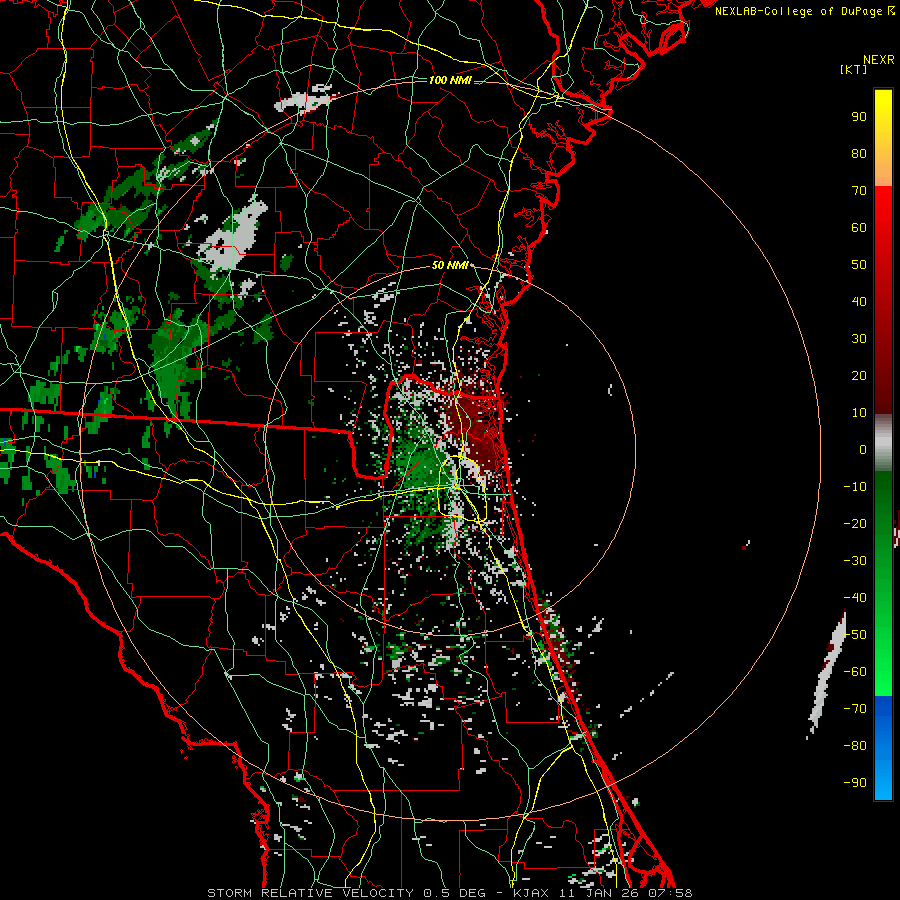Click the -10 scale value

tap(855, 487)
